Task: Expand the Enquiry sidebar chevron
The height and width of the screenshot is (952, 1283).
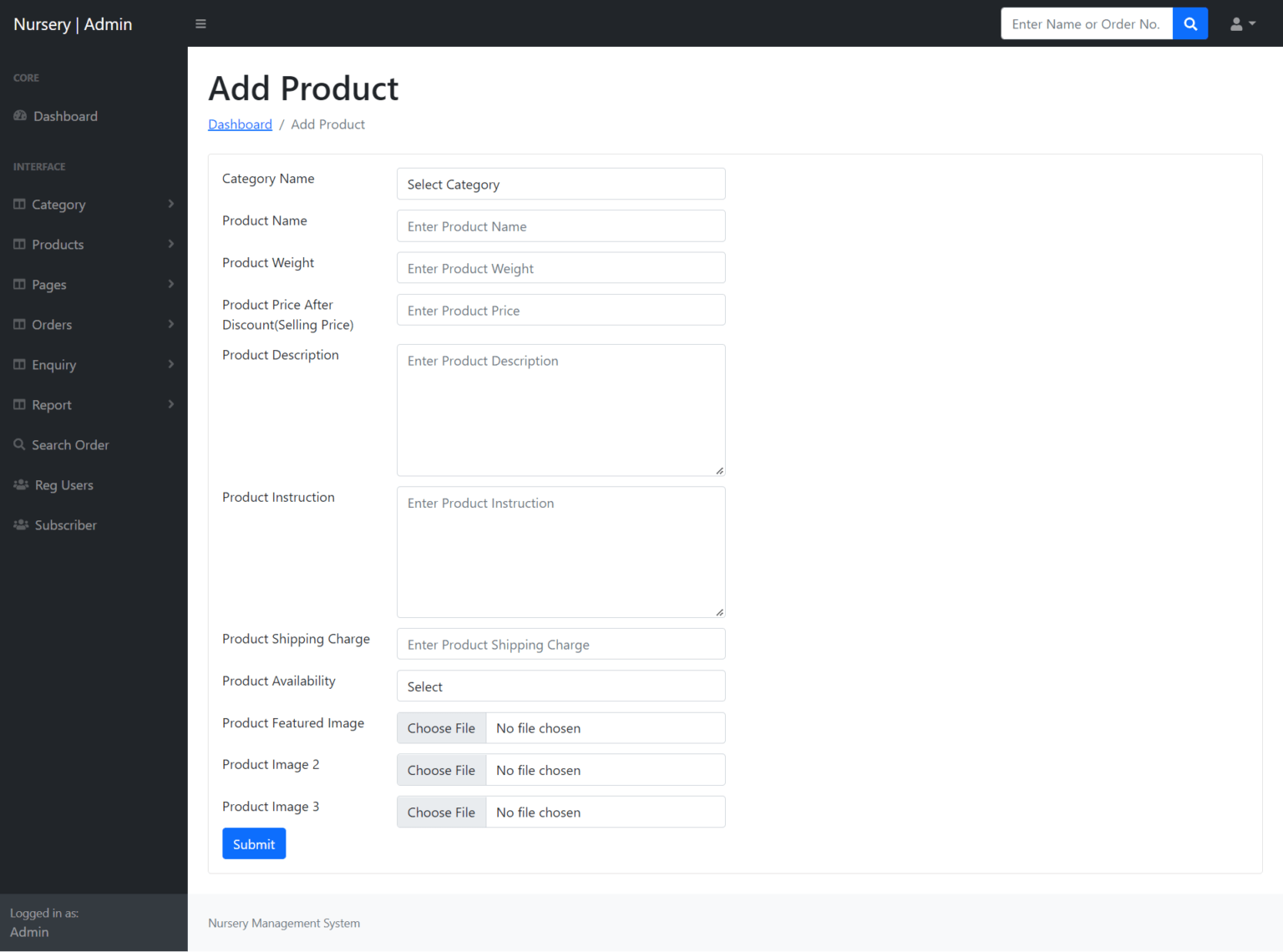Action: [x=171, y=365]
